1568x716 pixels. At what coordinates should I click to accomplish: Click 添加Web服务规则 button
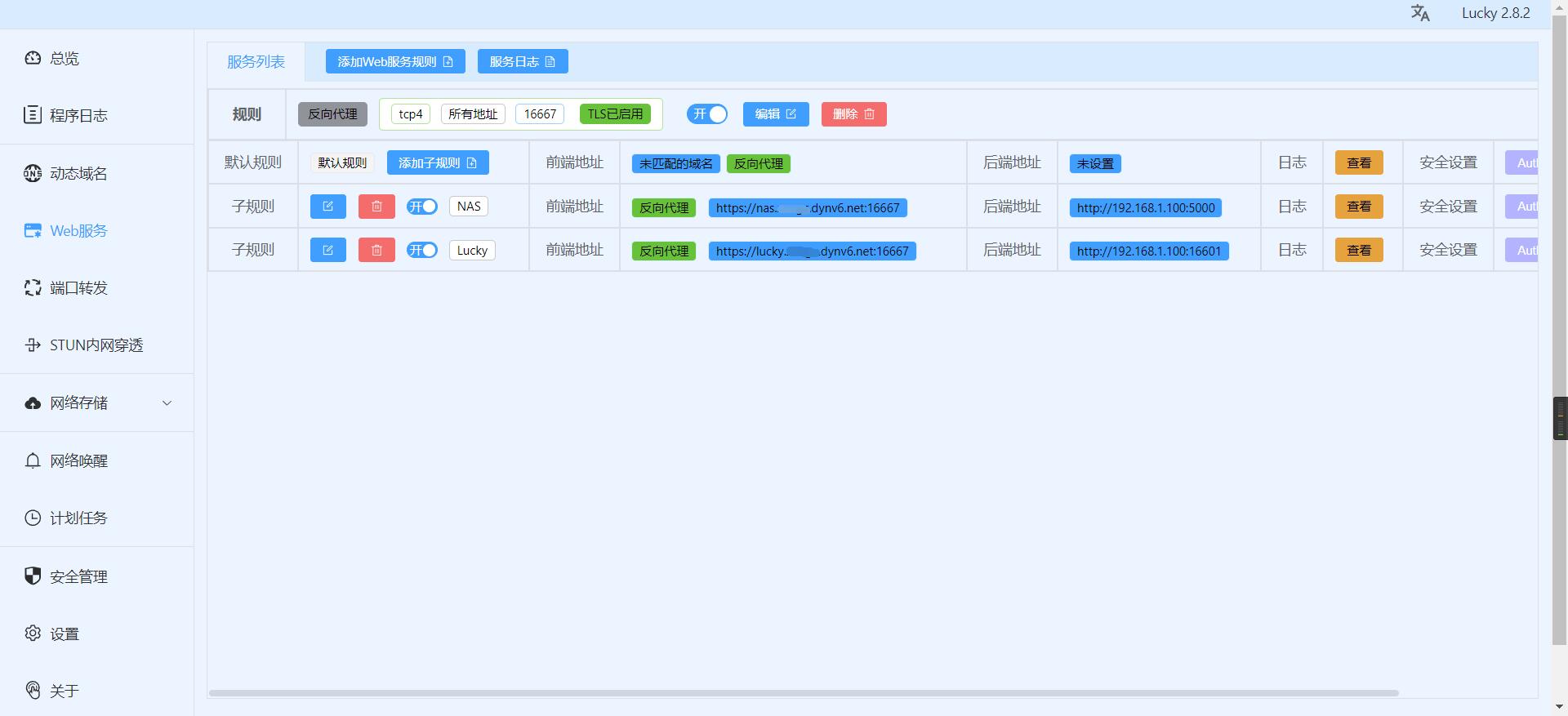click(x=395, y=61)
